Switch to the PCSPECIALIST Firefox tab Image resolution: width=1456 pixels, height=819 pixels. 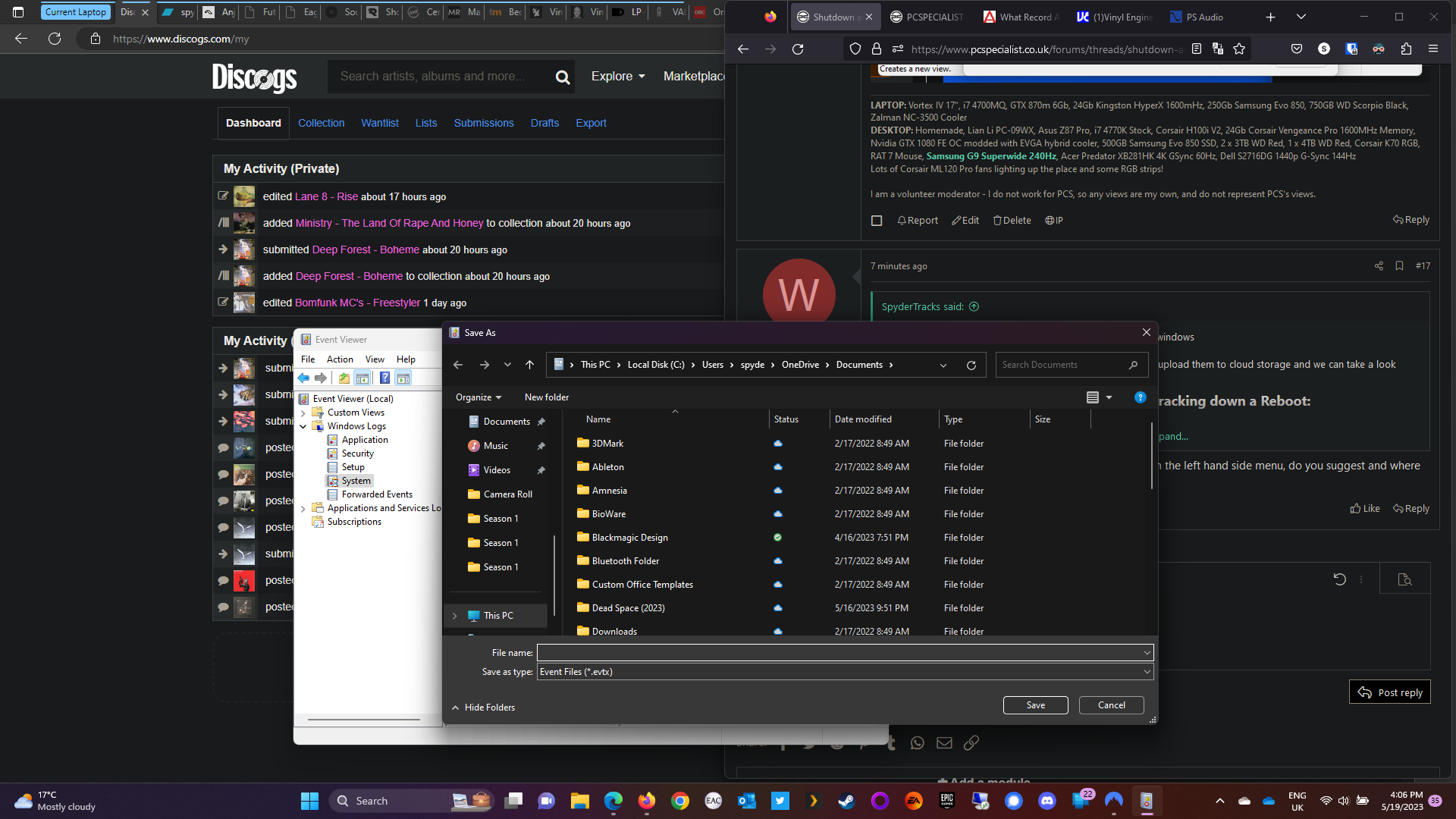click(927, 17)
